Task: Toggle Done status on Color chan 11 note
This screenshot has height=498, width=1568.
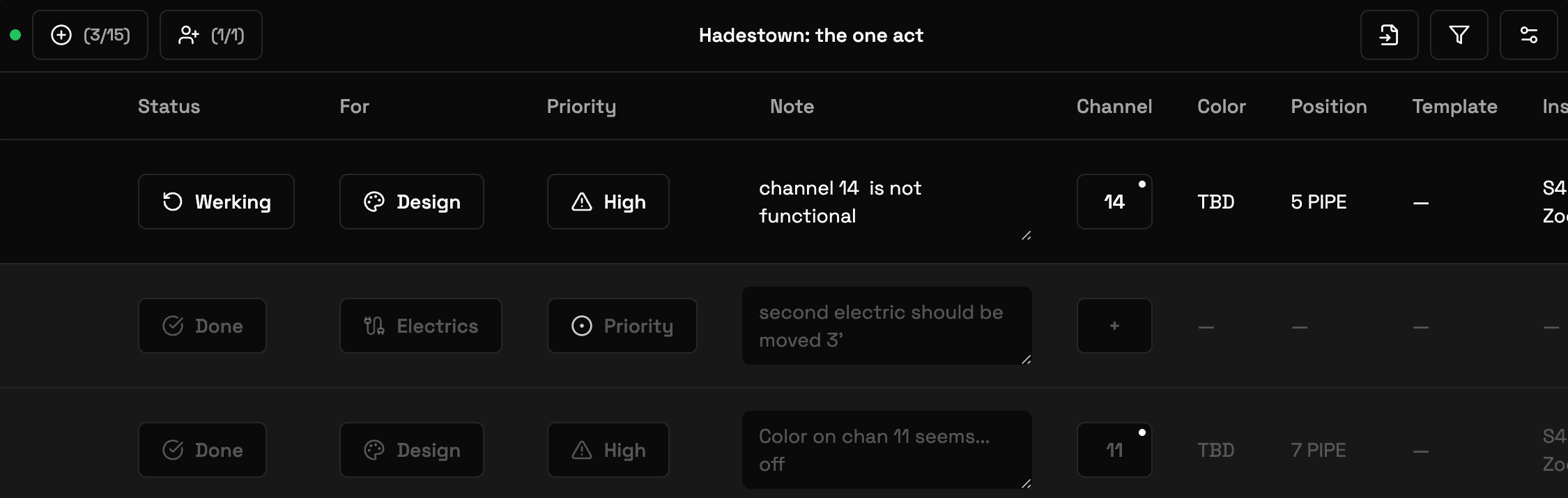Action: tap(202, 450)
